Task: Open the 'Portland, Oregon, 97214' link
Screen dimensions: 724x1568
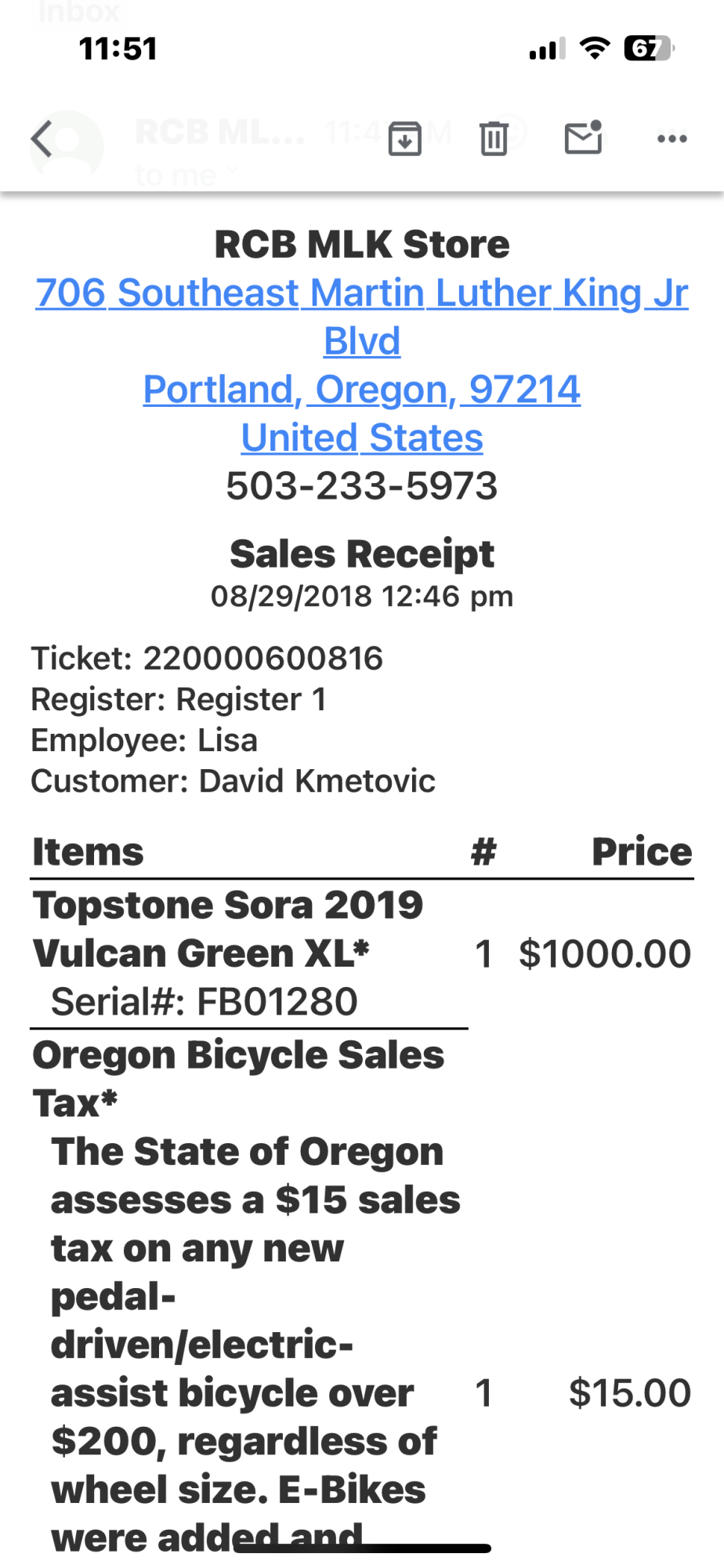Action: point(361,389)
